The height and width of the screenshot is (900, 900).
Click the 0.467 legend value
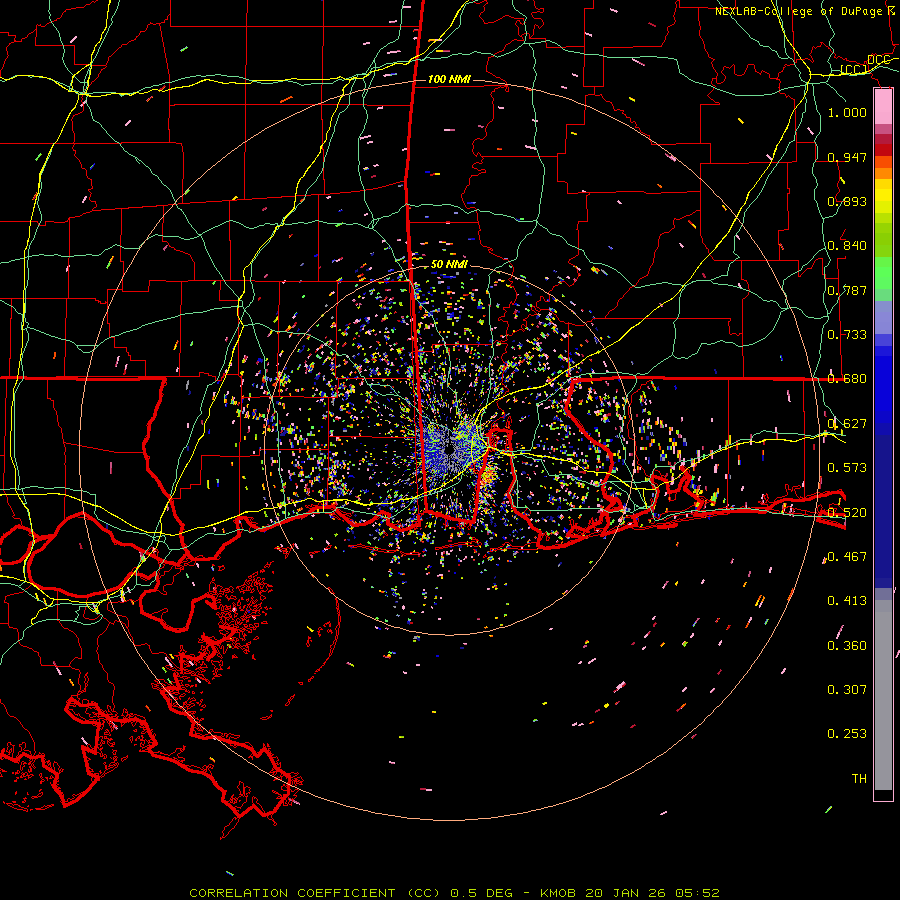[x=847, y=557]
